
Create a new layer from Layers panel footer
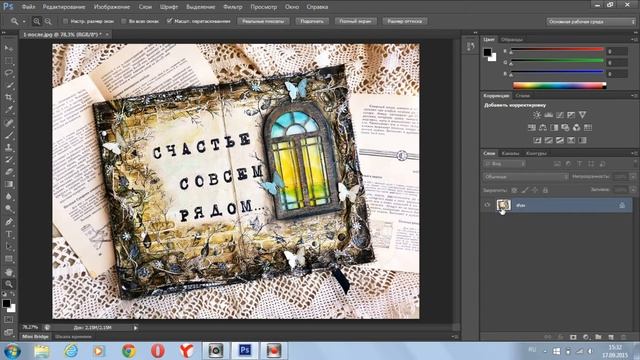[x=611, y=337]
